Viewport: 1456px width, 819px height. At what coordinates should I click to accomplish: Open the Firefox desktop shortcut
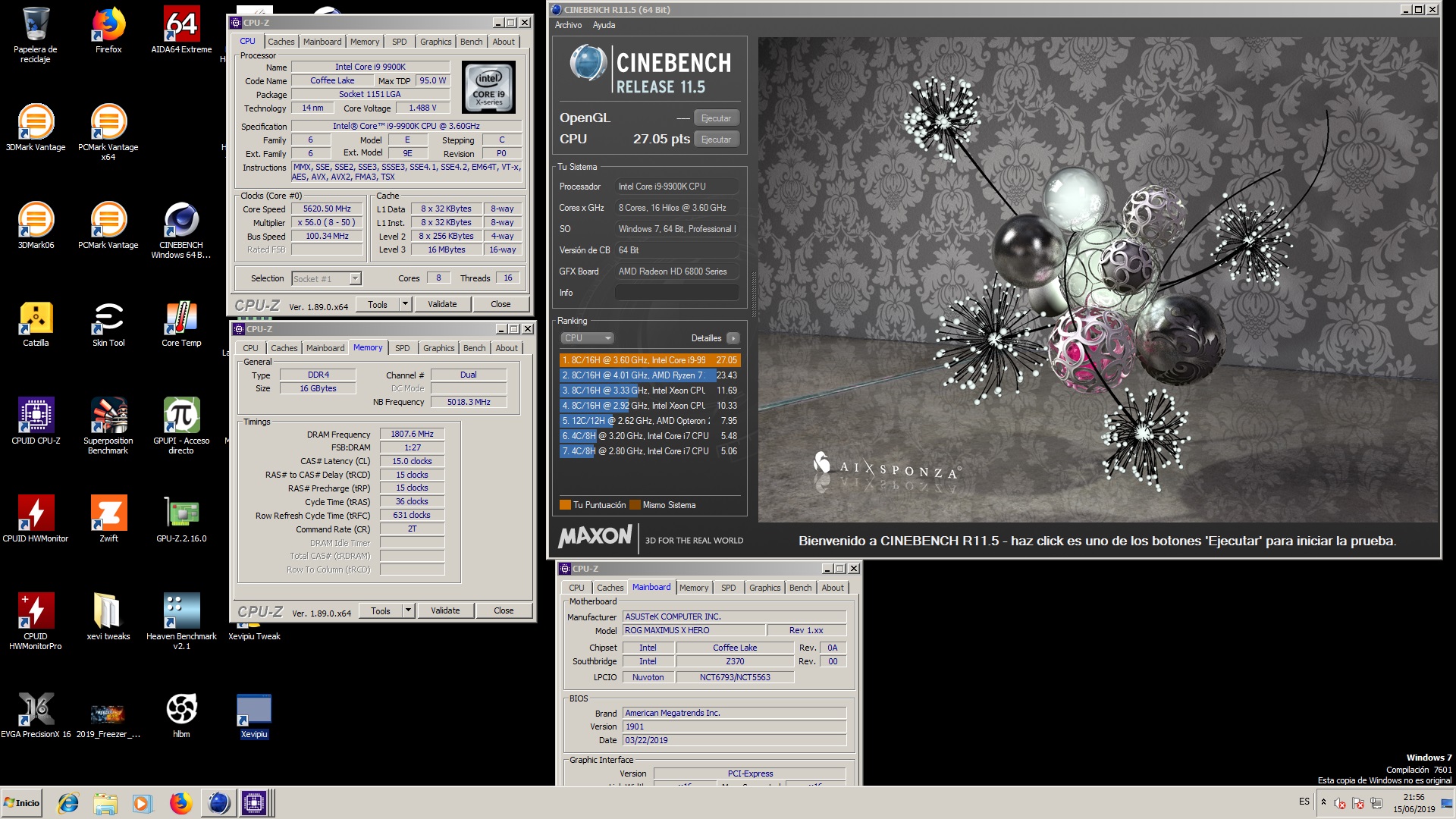pos(108,30)
